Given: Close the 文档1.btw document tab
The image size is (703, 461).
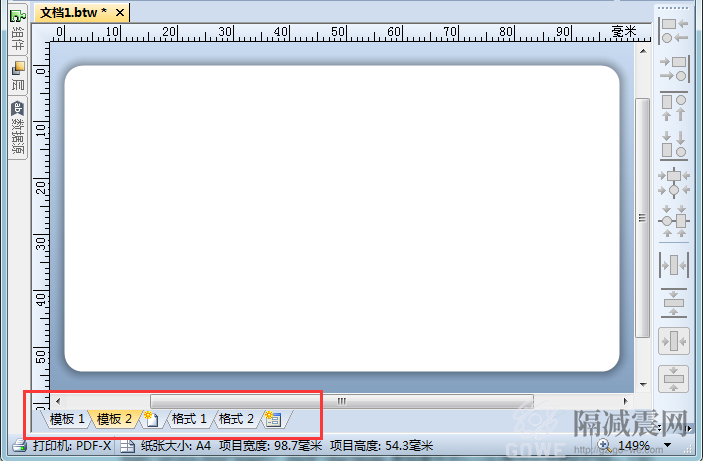Looking at the screenshot, I should 119,13.
